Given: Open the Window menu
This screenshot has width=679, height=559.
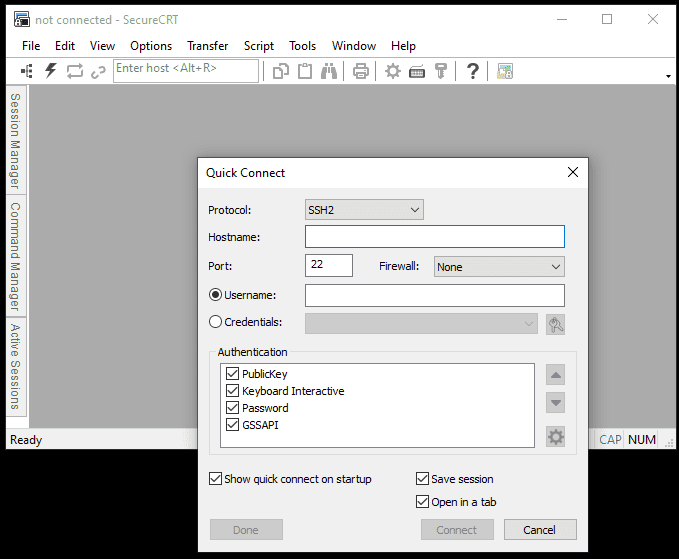Looking at the screenshot, I should (354, 46).
